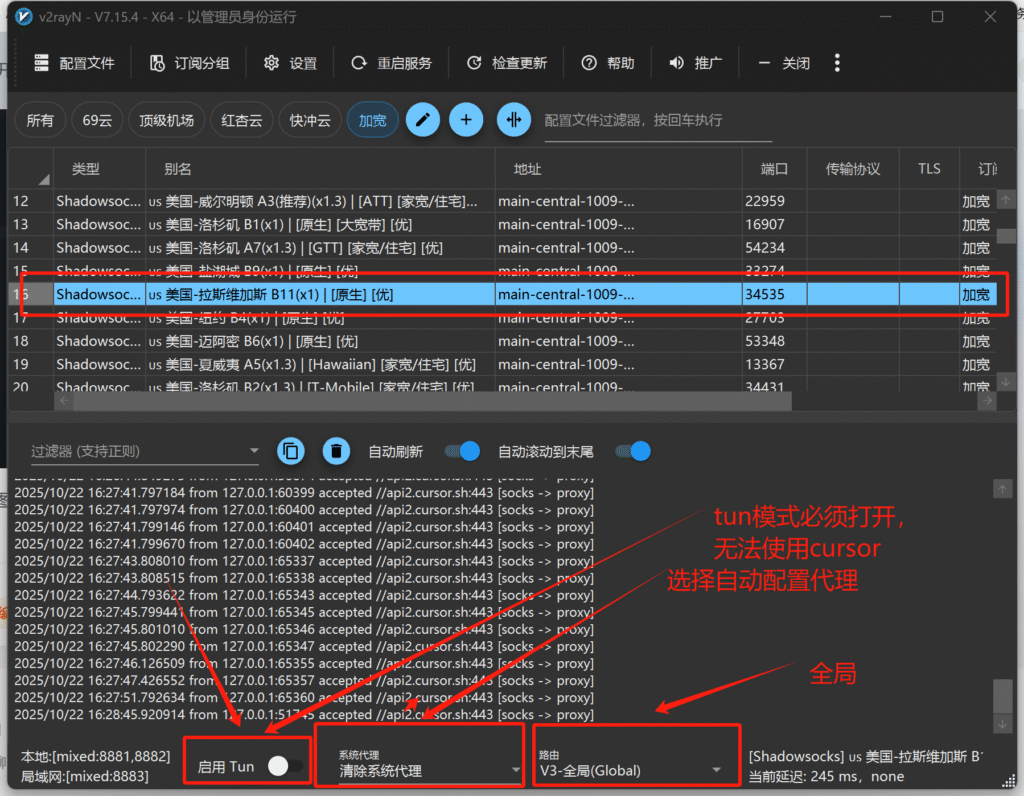
Task: Click the speed test icon beside plus
Action: pos(513,119)
